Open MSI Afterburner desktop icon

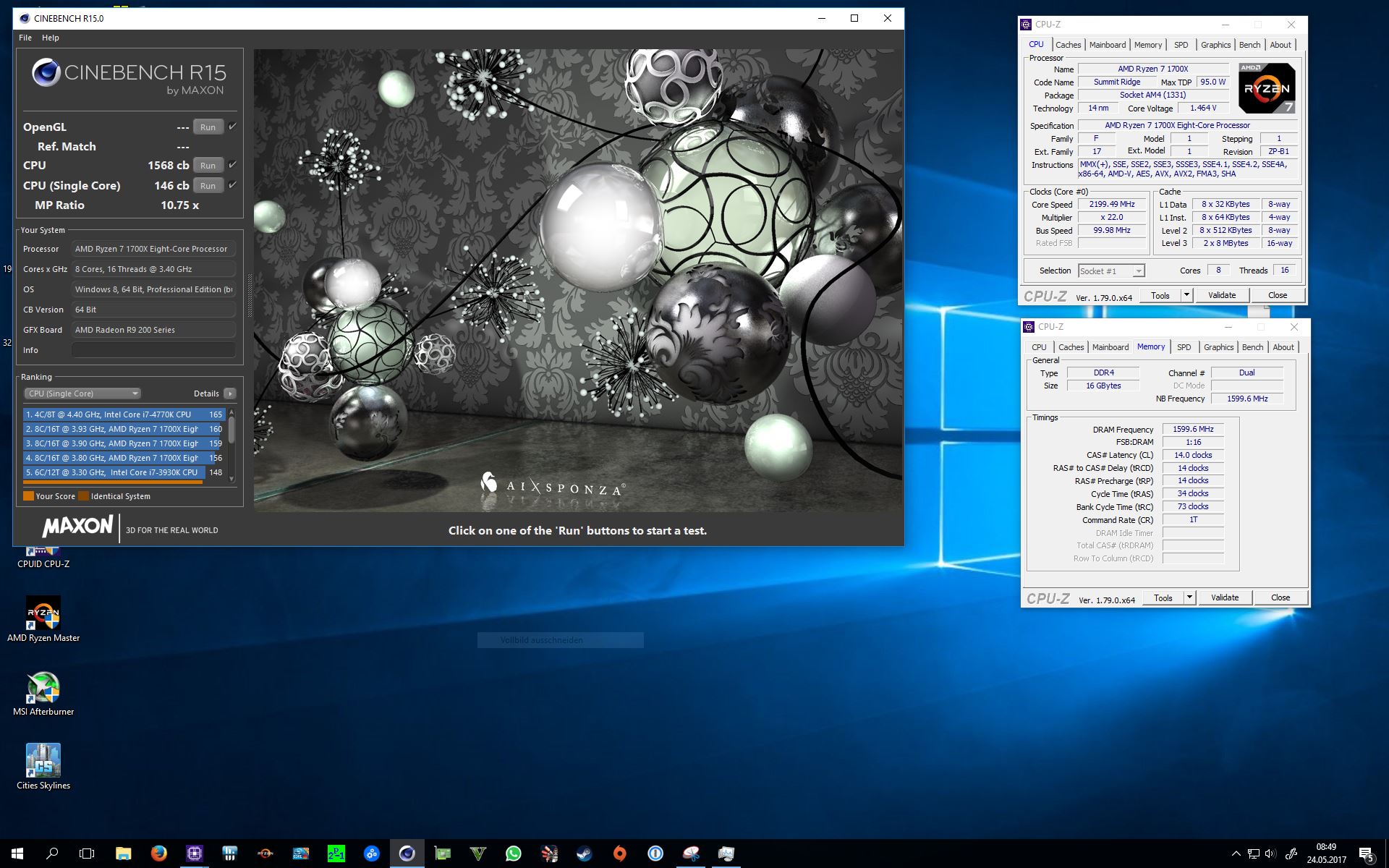coord(43,689)
